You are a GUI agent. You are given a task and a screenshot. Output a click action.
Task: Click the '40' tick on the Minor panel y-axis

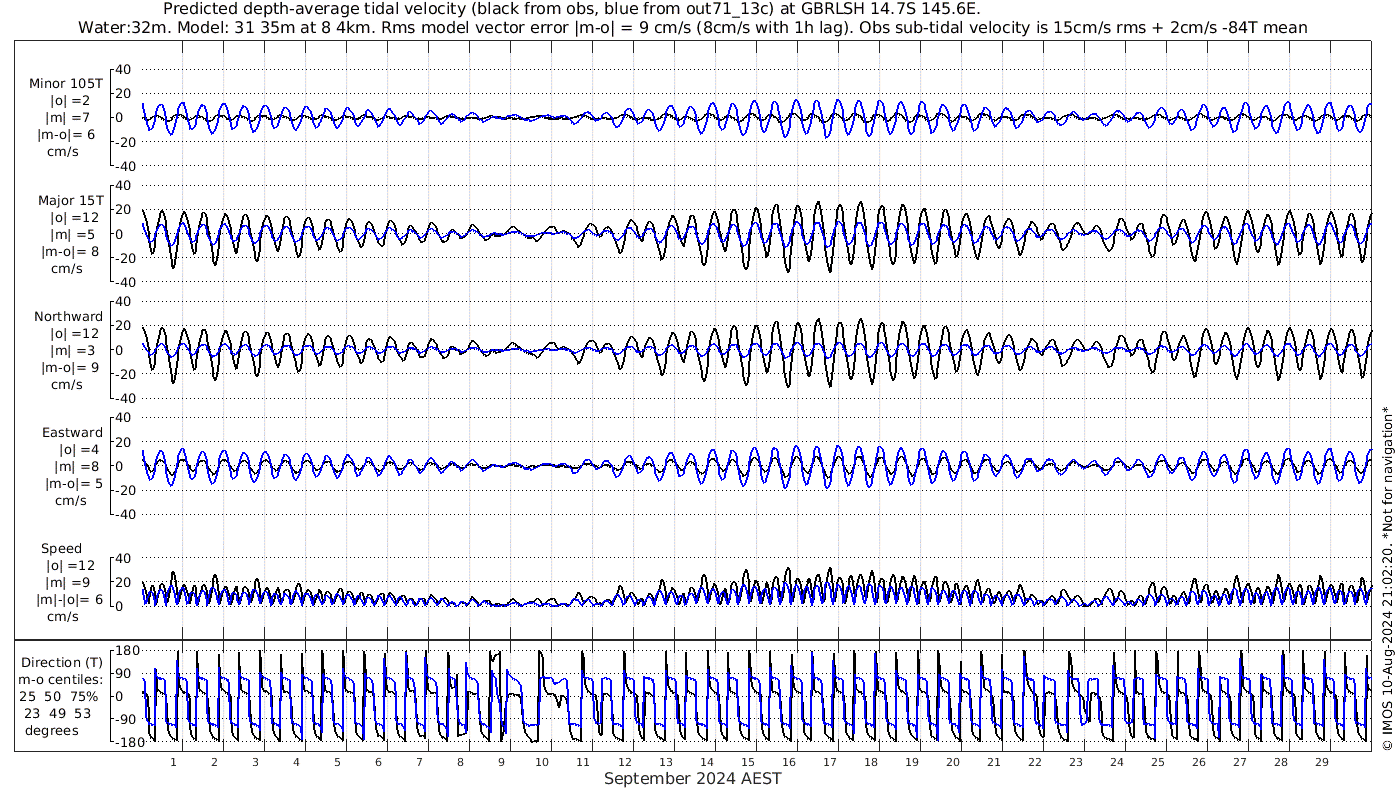[x=123, y=69]
